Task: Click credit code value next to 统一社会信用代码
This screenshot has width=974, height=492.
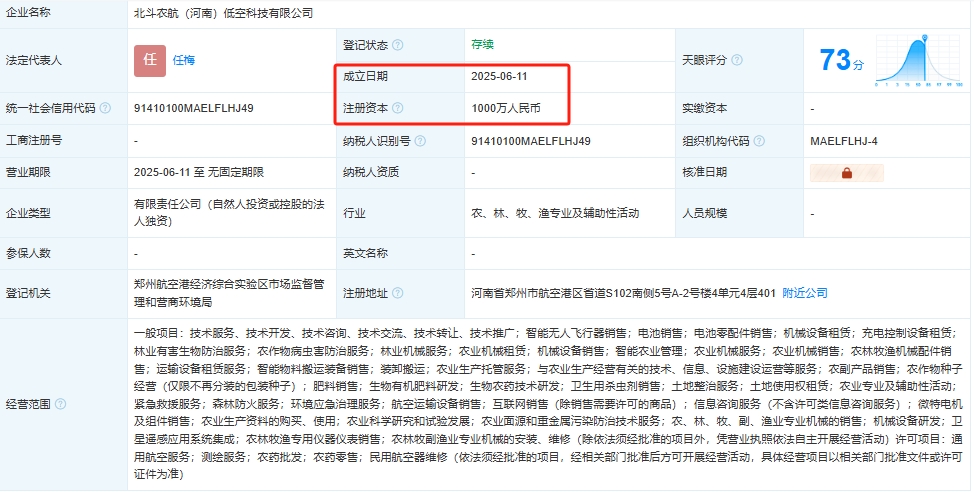Action: (194, 108)
